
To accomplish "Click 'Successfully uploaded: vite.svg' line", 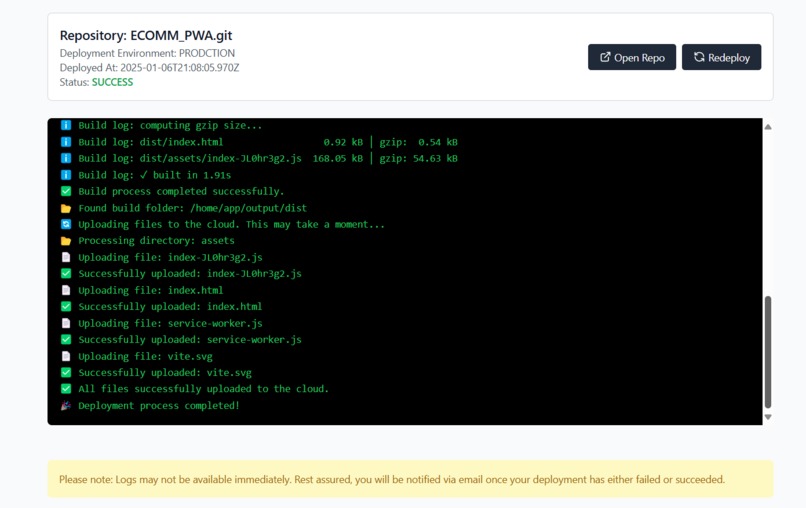I will click(x=165, y=373).
